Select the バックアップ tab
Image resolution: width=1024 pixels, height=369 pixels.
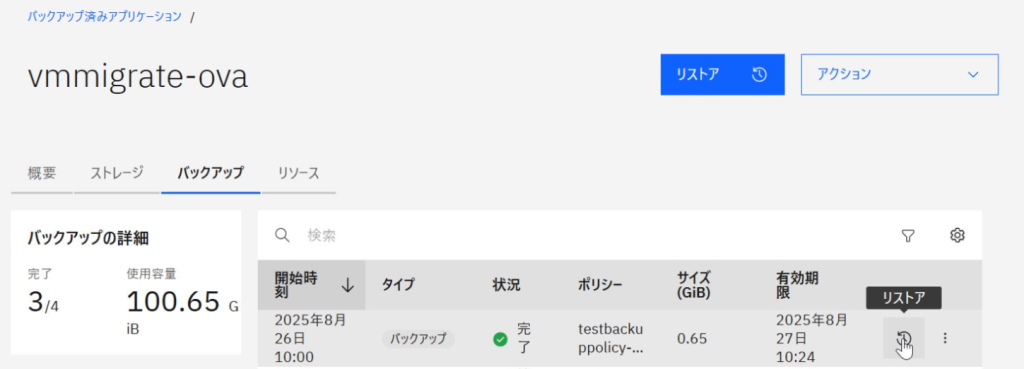[210, 174]
